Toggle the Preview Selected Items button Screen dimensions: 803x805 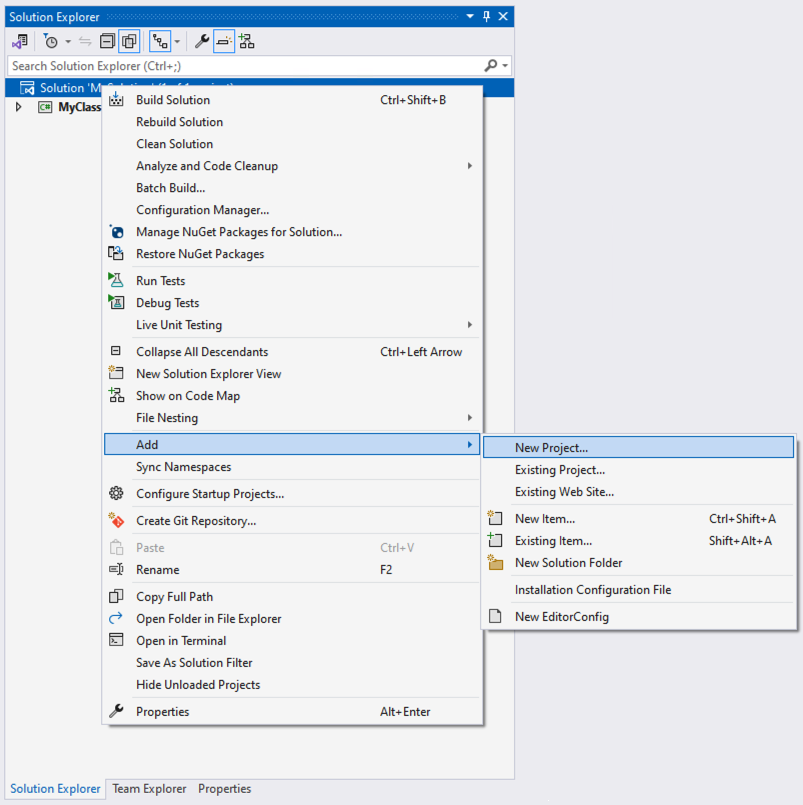(224, 41)
